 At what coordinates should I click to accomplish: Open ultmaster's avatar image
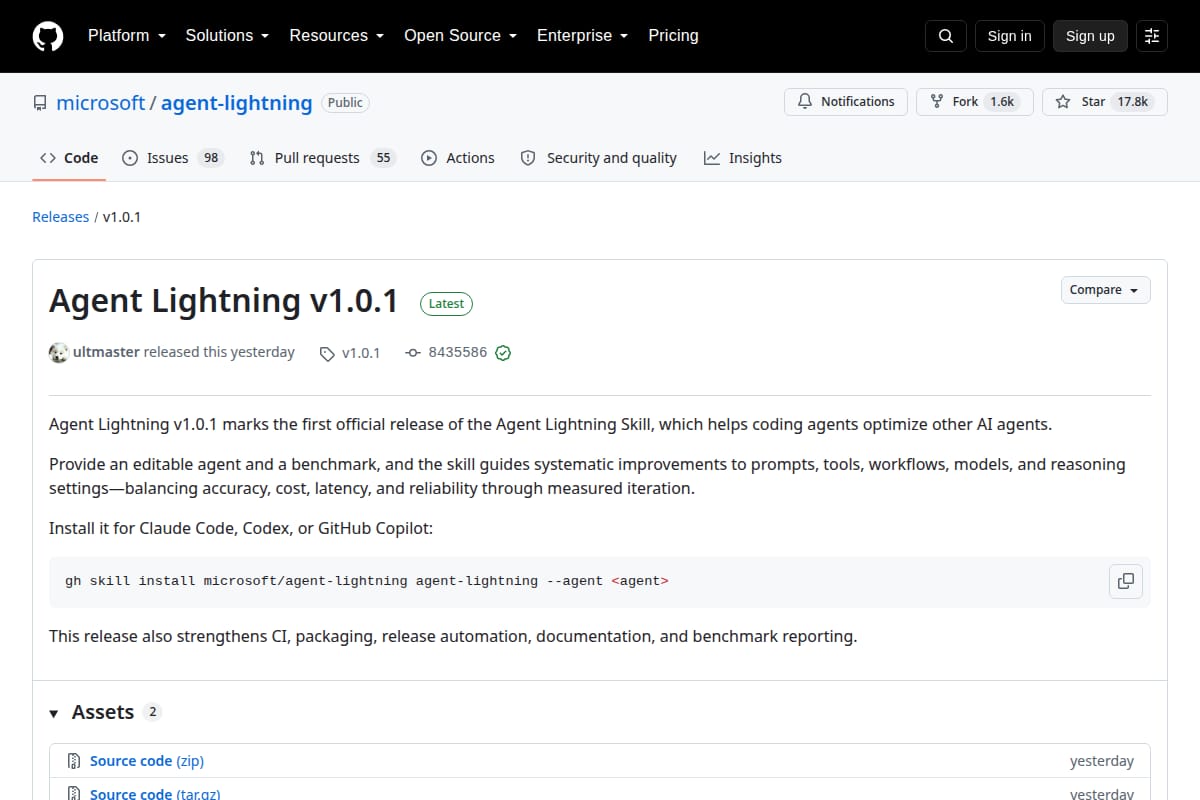(x=59, y=352)
